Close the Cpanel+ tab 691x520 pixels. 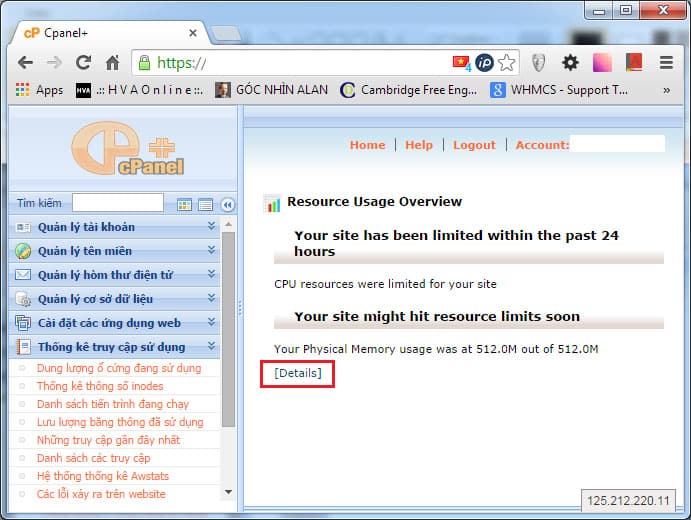193,33
